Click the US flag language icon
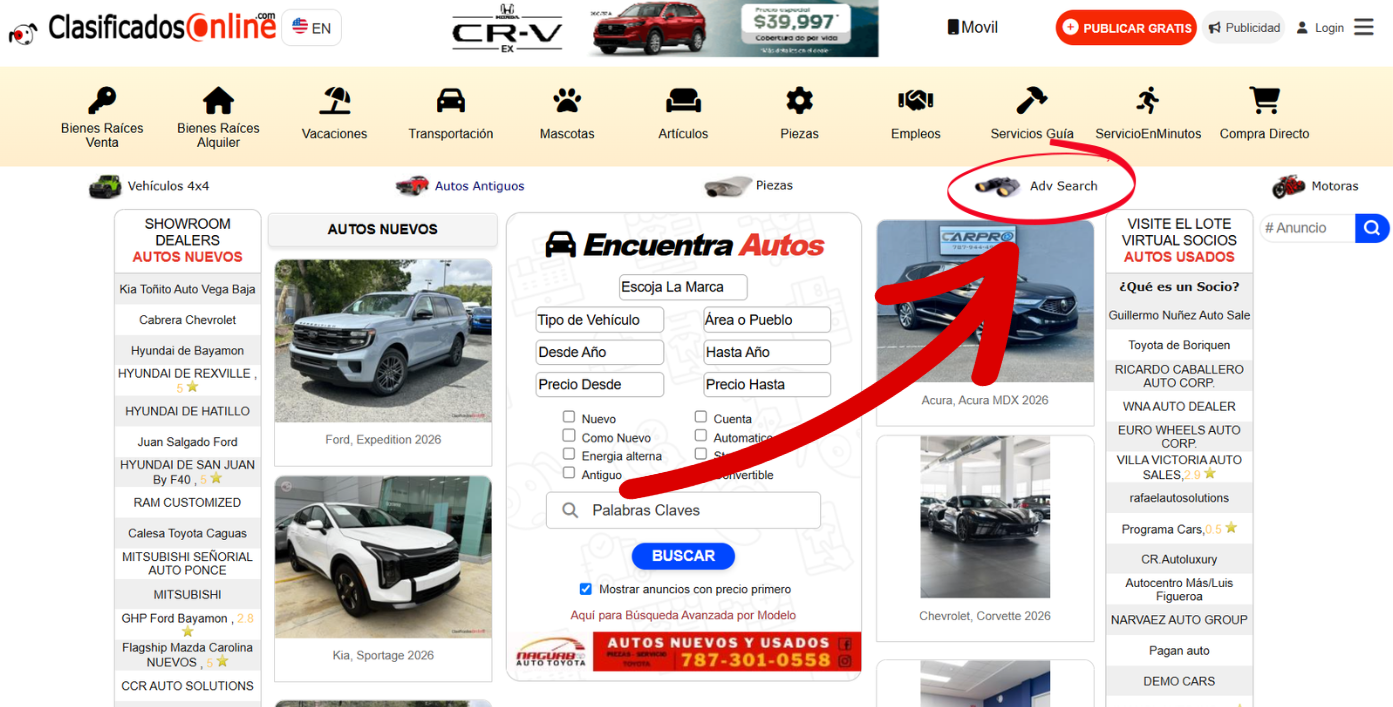The height and width of the screenshot is (707, 1393). pyautogui.click(x=300, y=27)
